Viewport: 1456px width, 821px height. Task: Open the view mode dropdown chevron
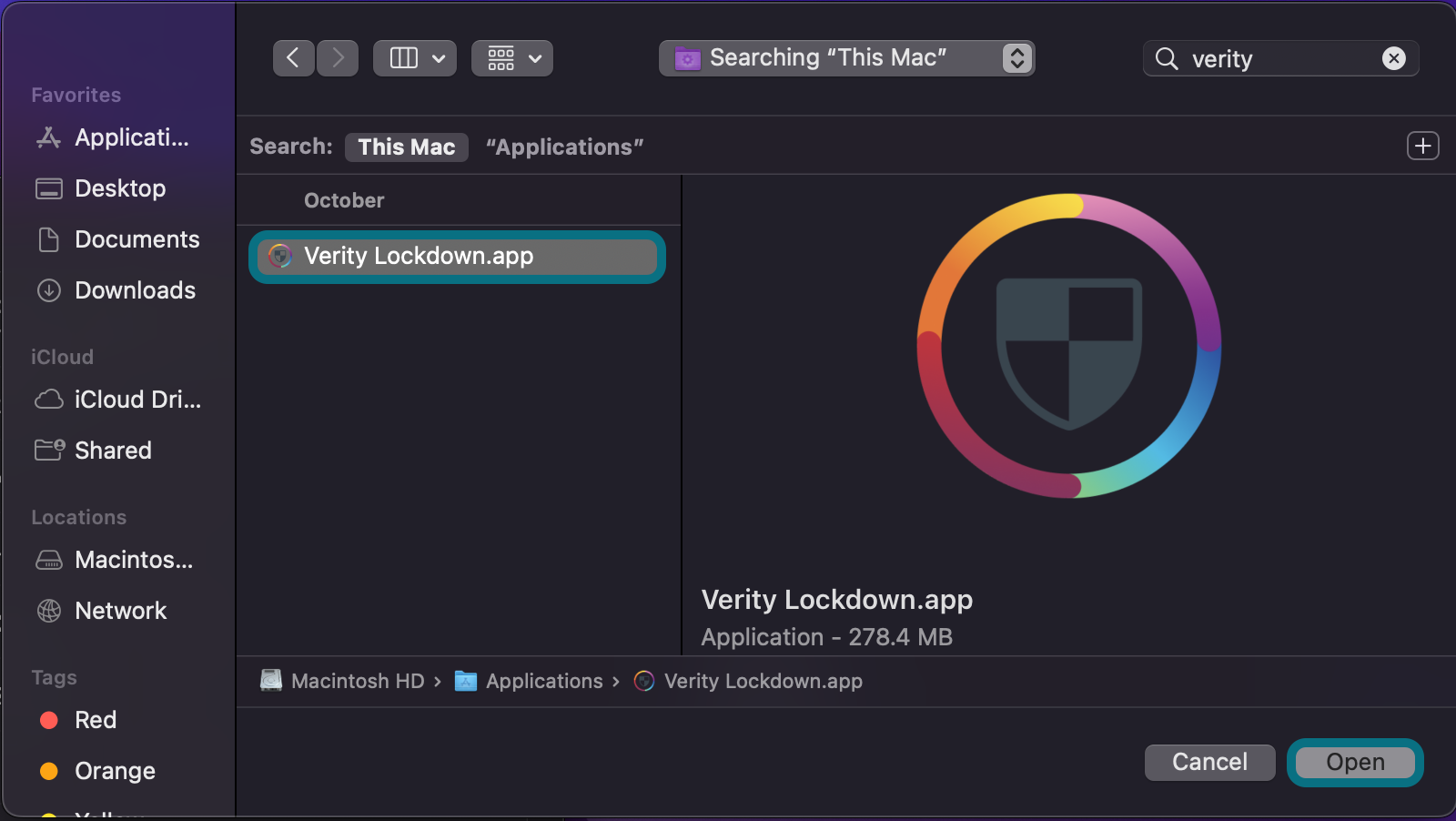[x=439, y=58]
